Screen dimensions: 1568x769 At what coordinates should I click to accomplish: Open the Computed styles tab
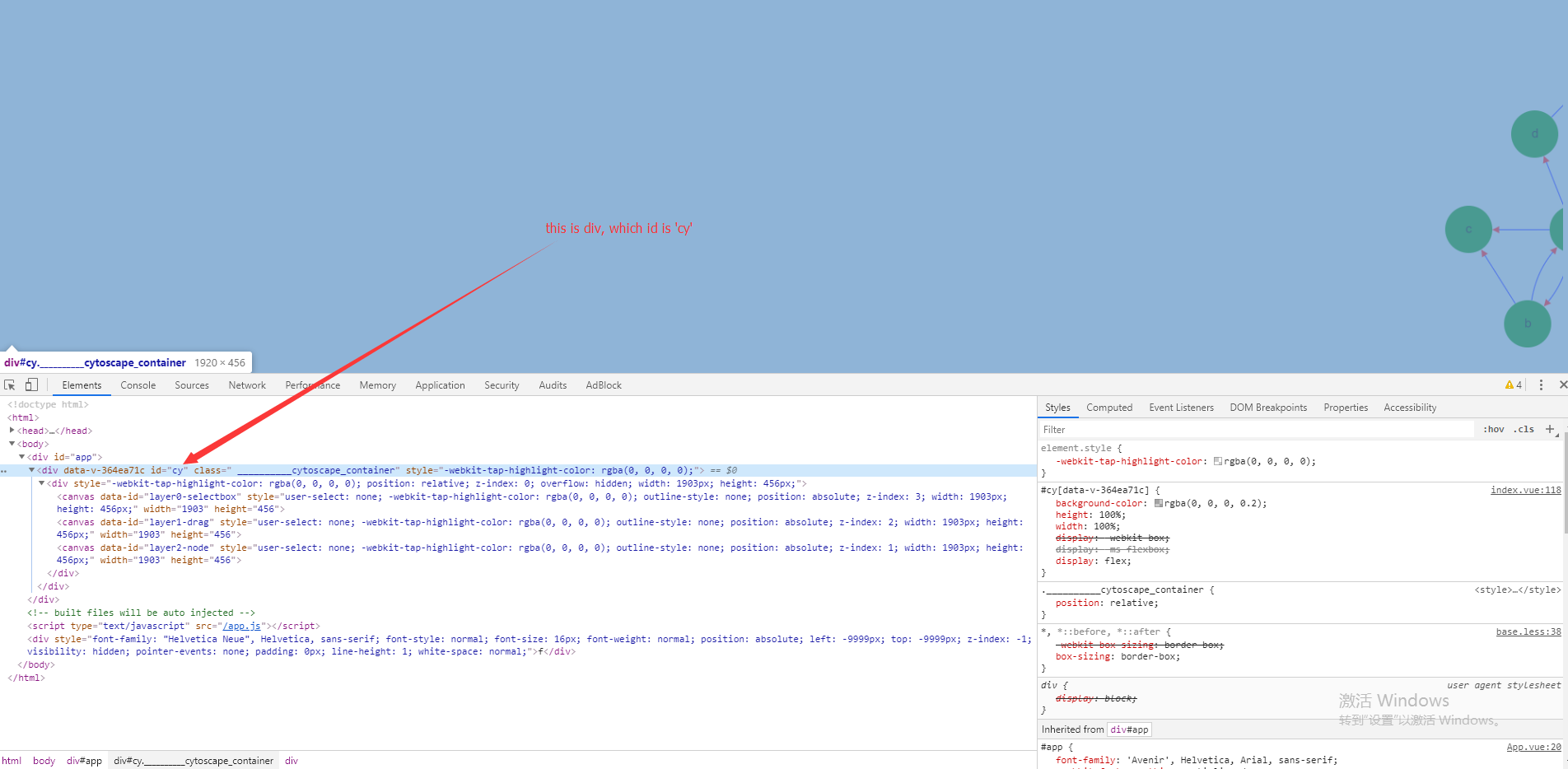click(x=1109, y=407)
